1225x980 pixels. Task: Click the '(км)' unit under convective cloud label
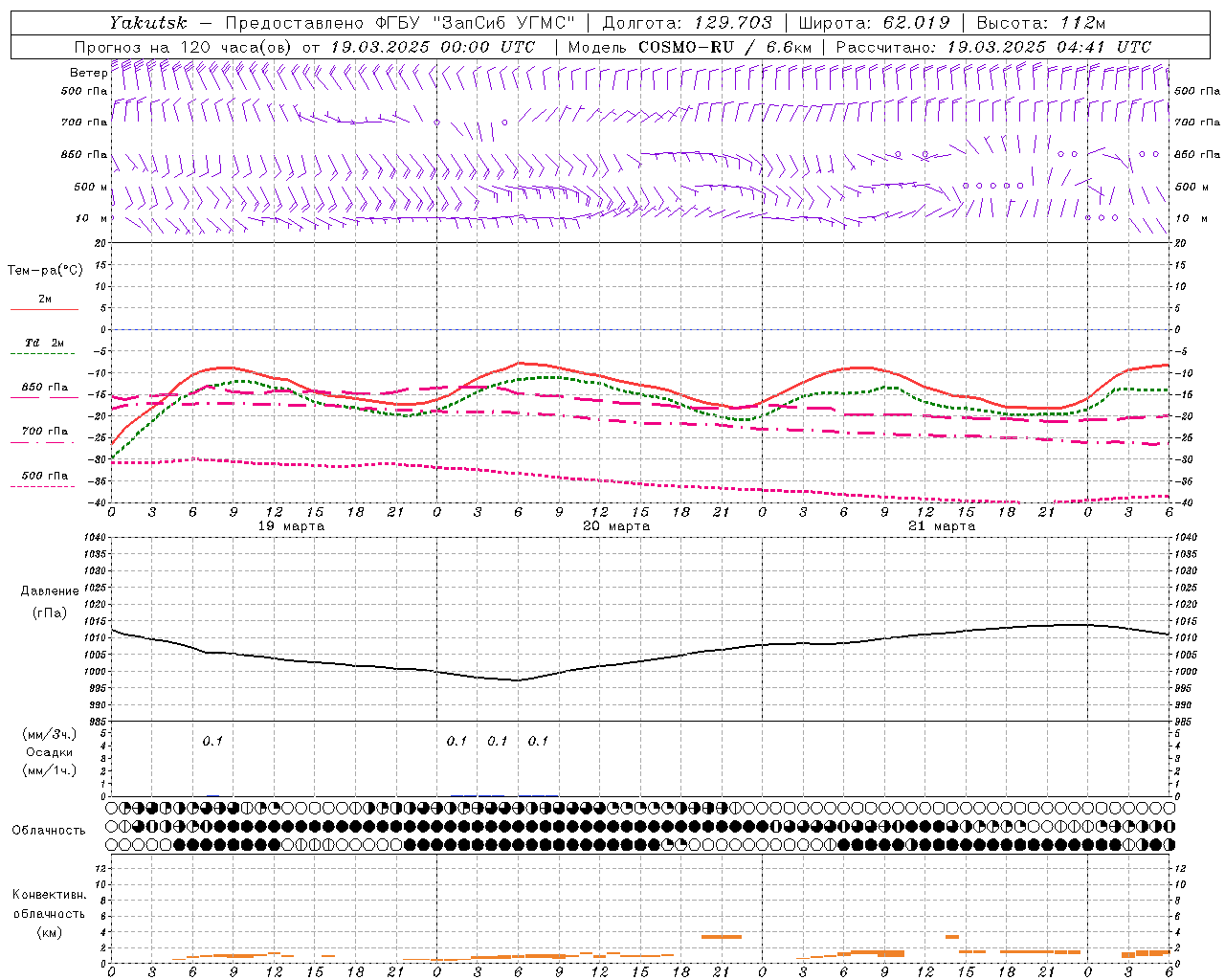click(49, 932)
